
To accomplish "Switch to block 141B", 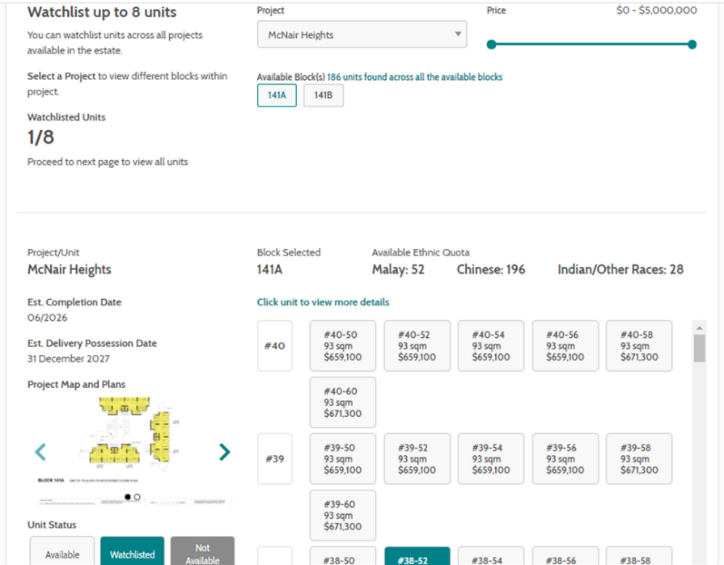I will click(323, 95).
